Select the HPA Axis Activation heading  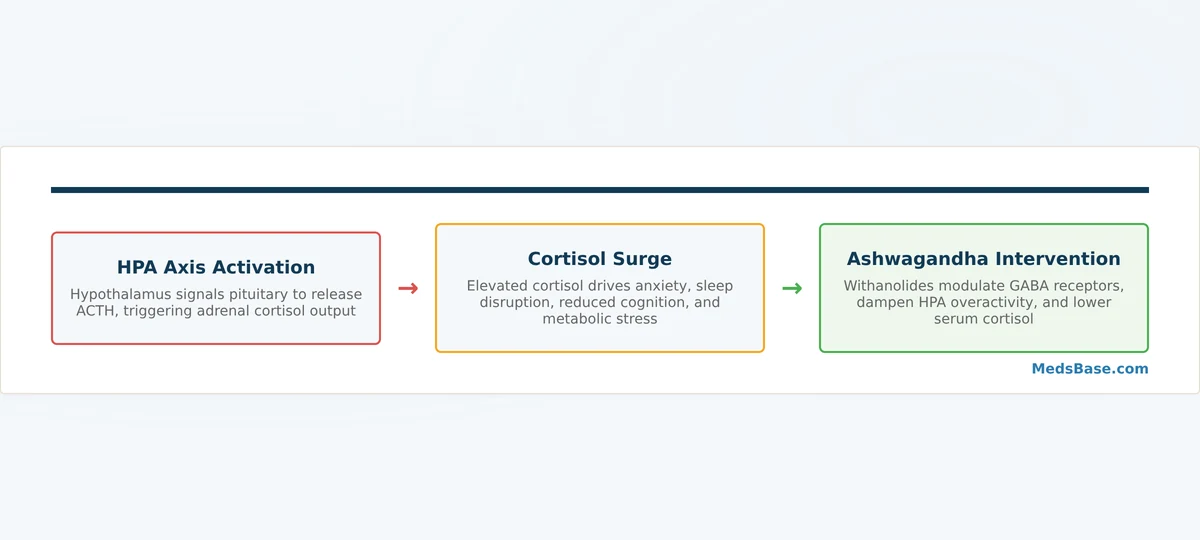click(216, 267)
